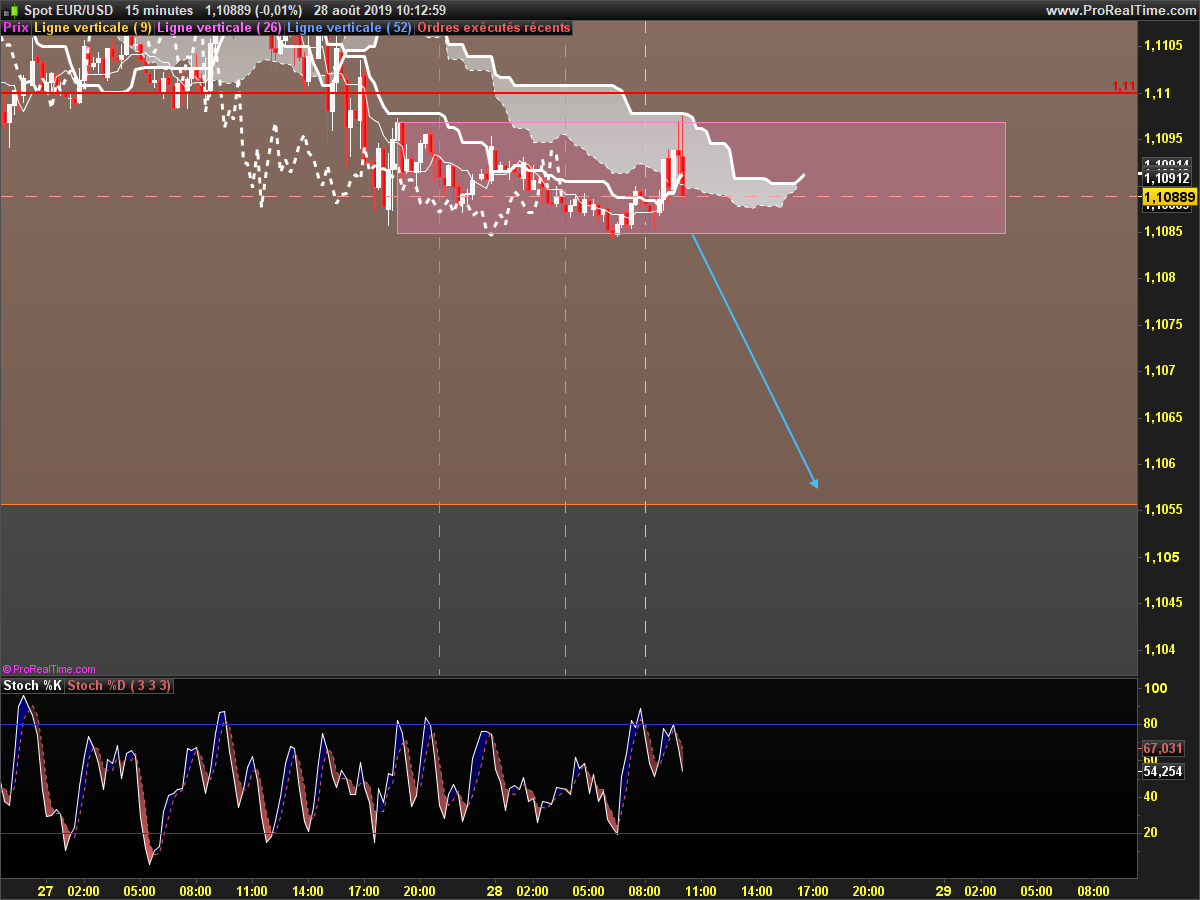Click the 20 level on stochastic axis
The height and width of the screenshot is (900, 1200).
(1151, 833)
